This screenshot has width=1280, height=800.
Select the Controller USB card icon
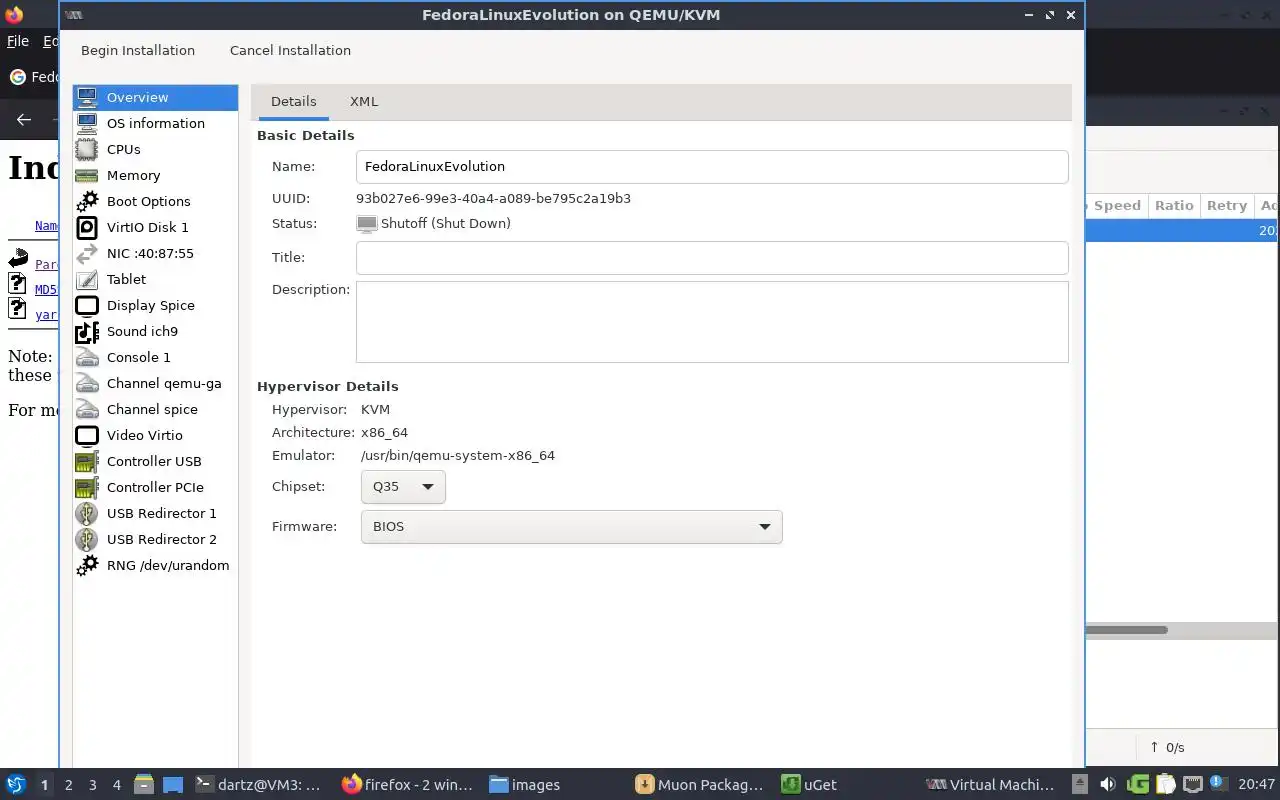pos(87,461)
